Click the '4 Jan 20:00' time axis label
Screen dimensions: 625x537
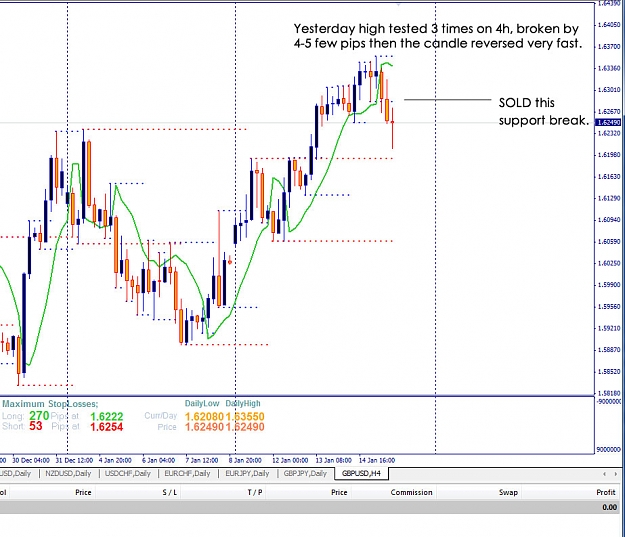pyautogui.click(x=115, y=460)
